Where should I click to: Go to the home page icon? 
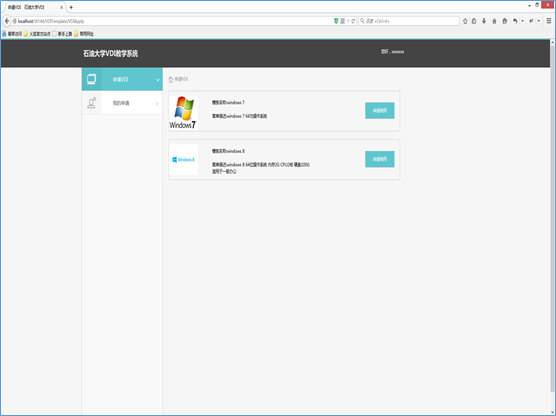point(494,21)
